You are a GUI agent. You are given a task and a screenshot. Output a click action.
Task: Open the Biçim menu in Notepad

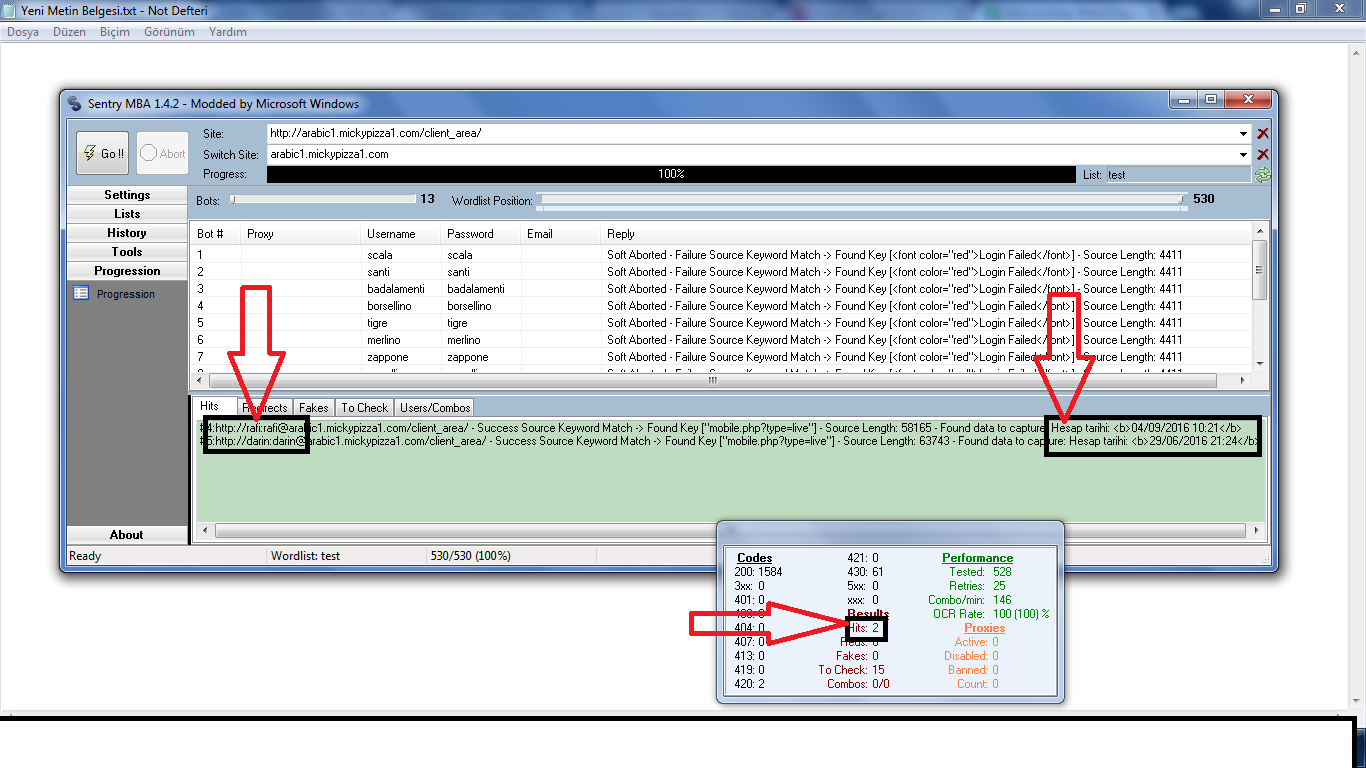pyautogui.click(x=114, y=32)
